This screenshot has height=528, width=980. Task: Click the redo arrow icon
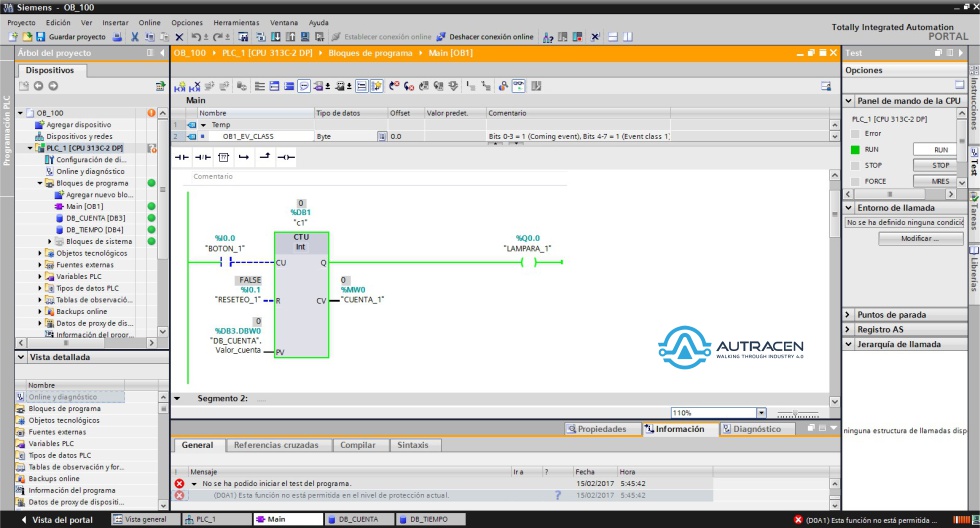point(218,37)
